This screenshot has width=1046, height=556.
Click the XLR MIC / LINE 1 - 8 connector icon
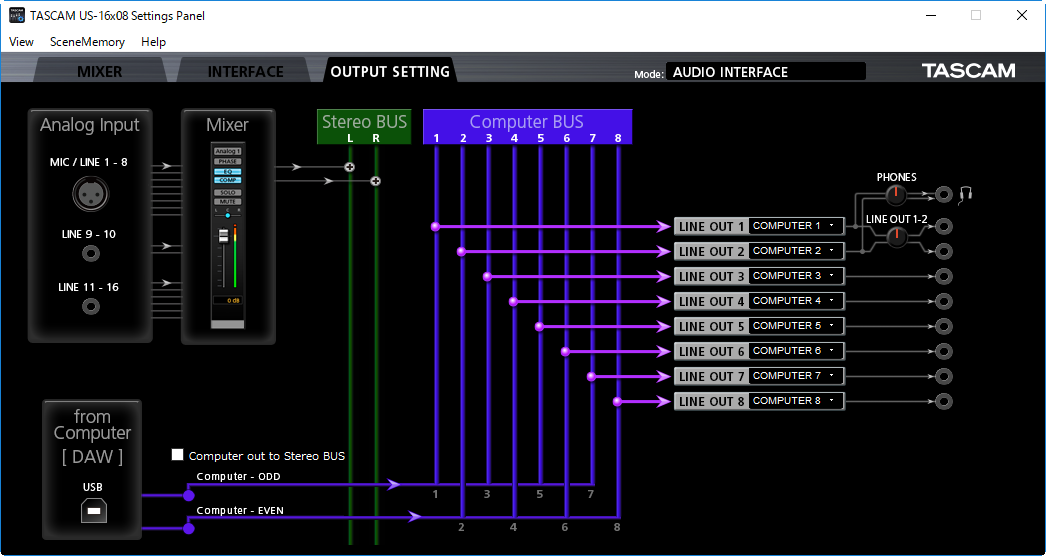(x=91, y=194)
